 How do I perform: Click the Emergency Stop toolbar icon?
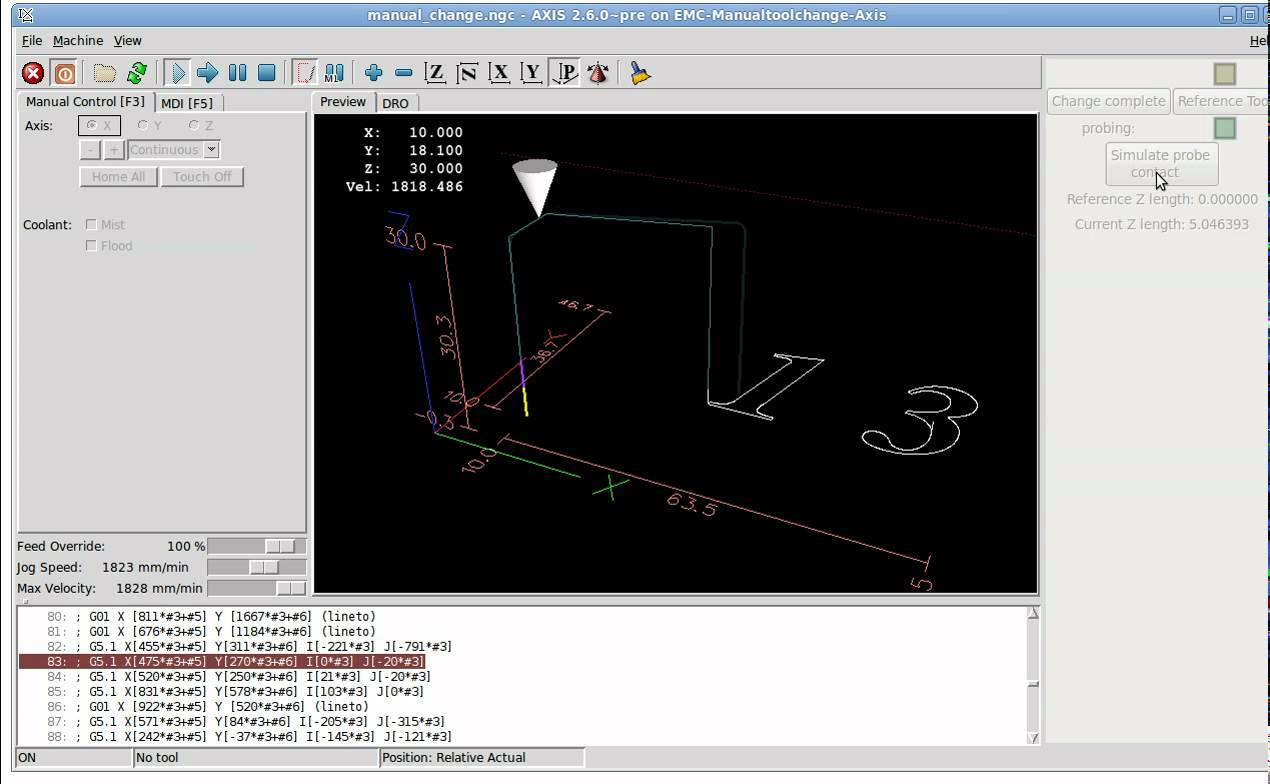33,73
